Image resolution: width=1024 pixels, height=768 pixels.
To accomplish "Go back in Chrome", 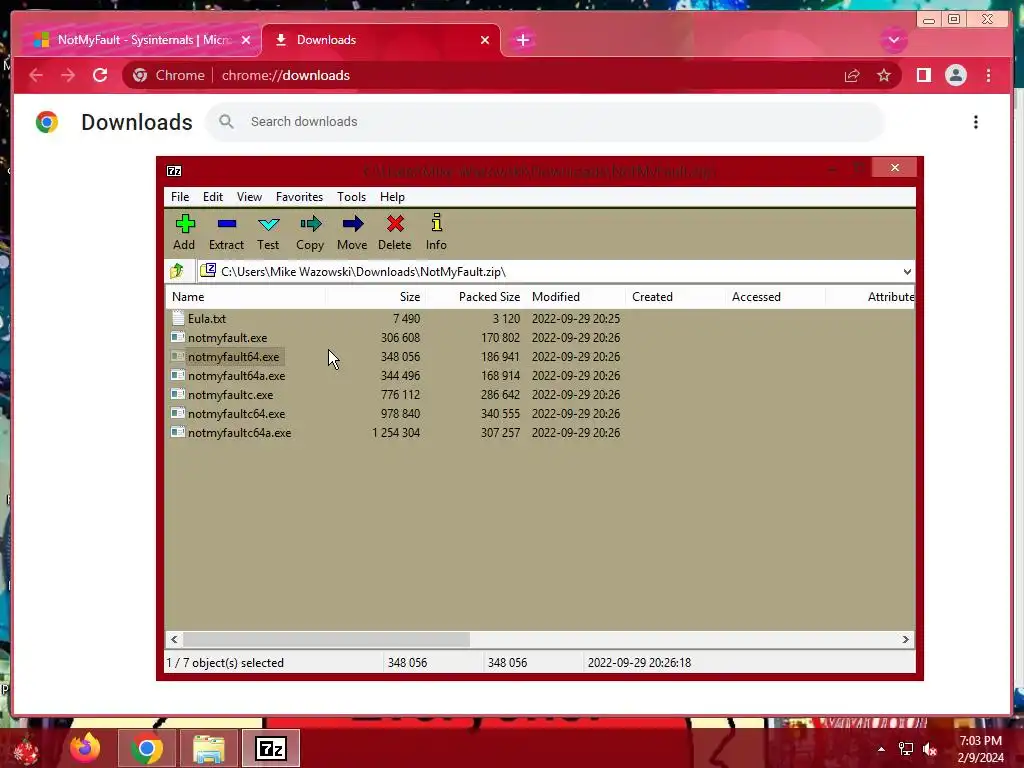I will pos(36,75).
